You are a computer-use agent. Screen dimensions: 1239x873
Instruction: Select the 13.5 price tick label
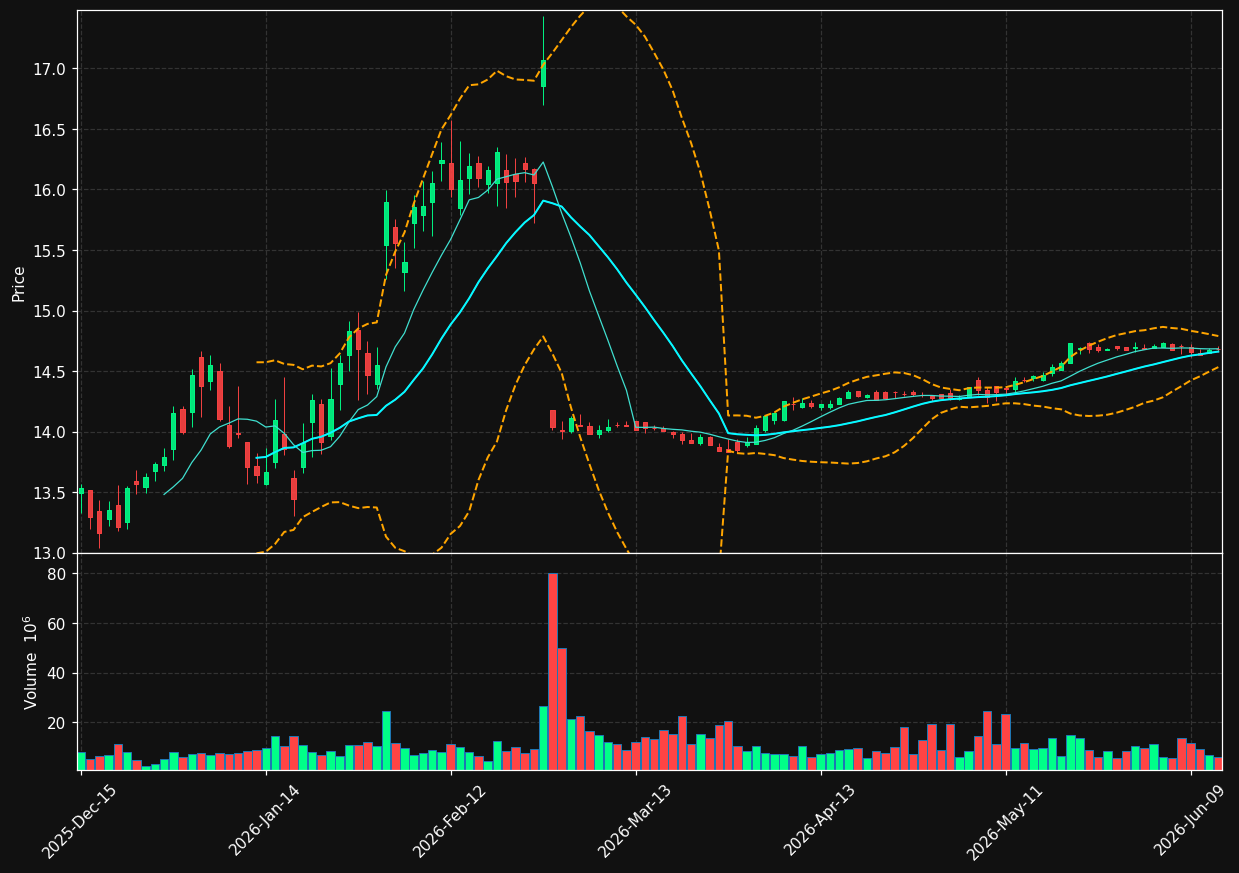[x=51, y=493]
